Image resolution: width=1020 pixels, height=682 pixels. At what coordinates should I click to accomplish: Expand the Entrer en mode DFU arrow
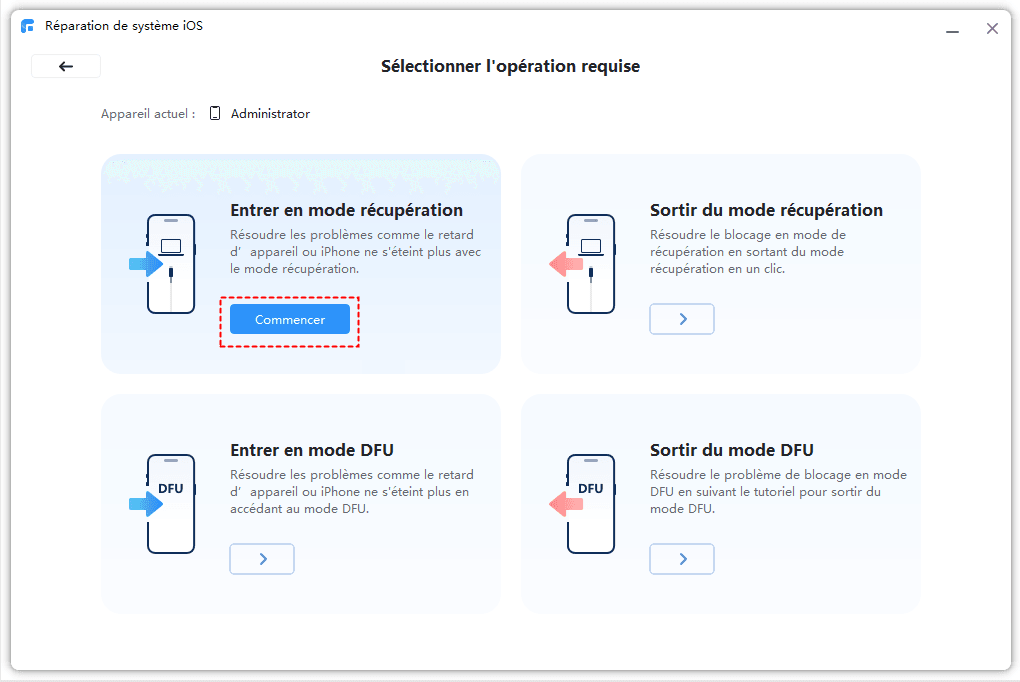262,559
